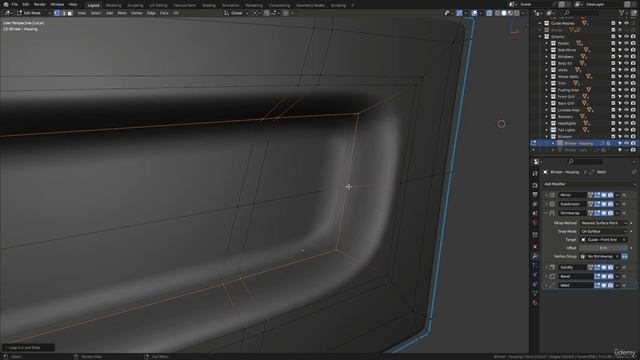
Task: Click the Shrinkwrap Target object field
Action: (604, 240)
